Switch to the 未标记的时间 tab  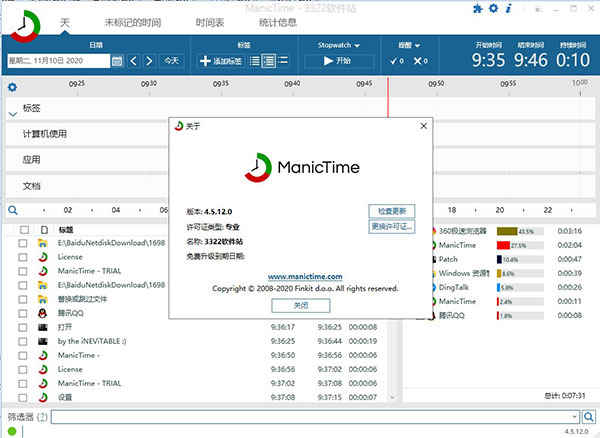pos(133,23)
